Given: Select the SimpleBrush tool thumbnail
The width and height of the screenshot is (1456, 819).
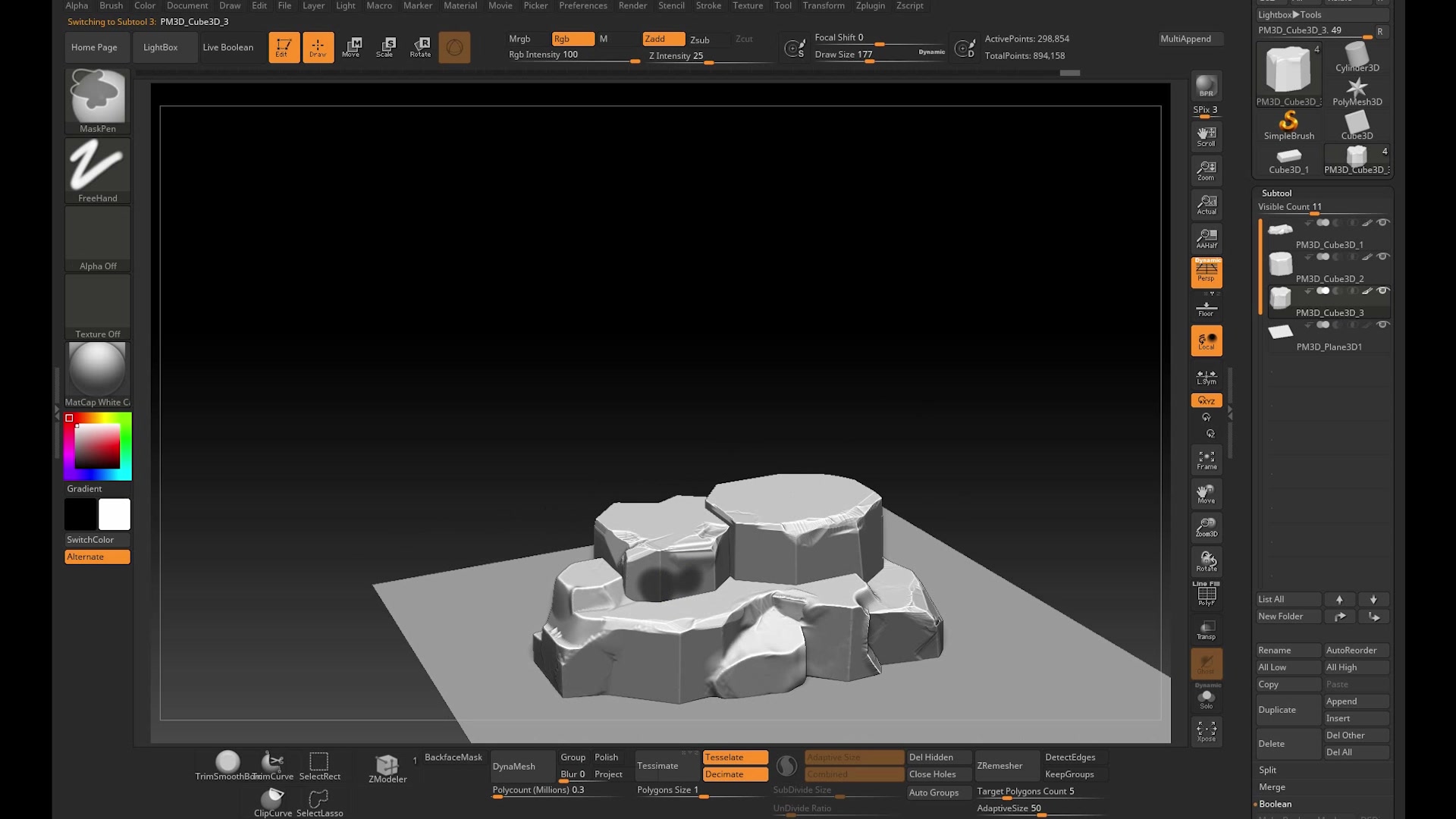Looking at the screenshot, I should (x=1288, y=124).
